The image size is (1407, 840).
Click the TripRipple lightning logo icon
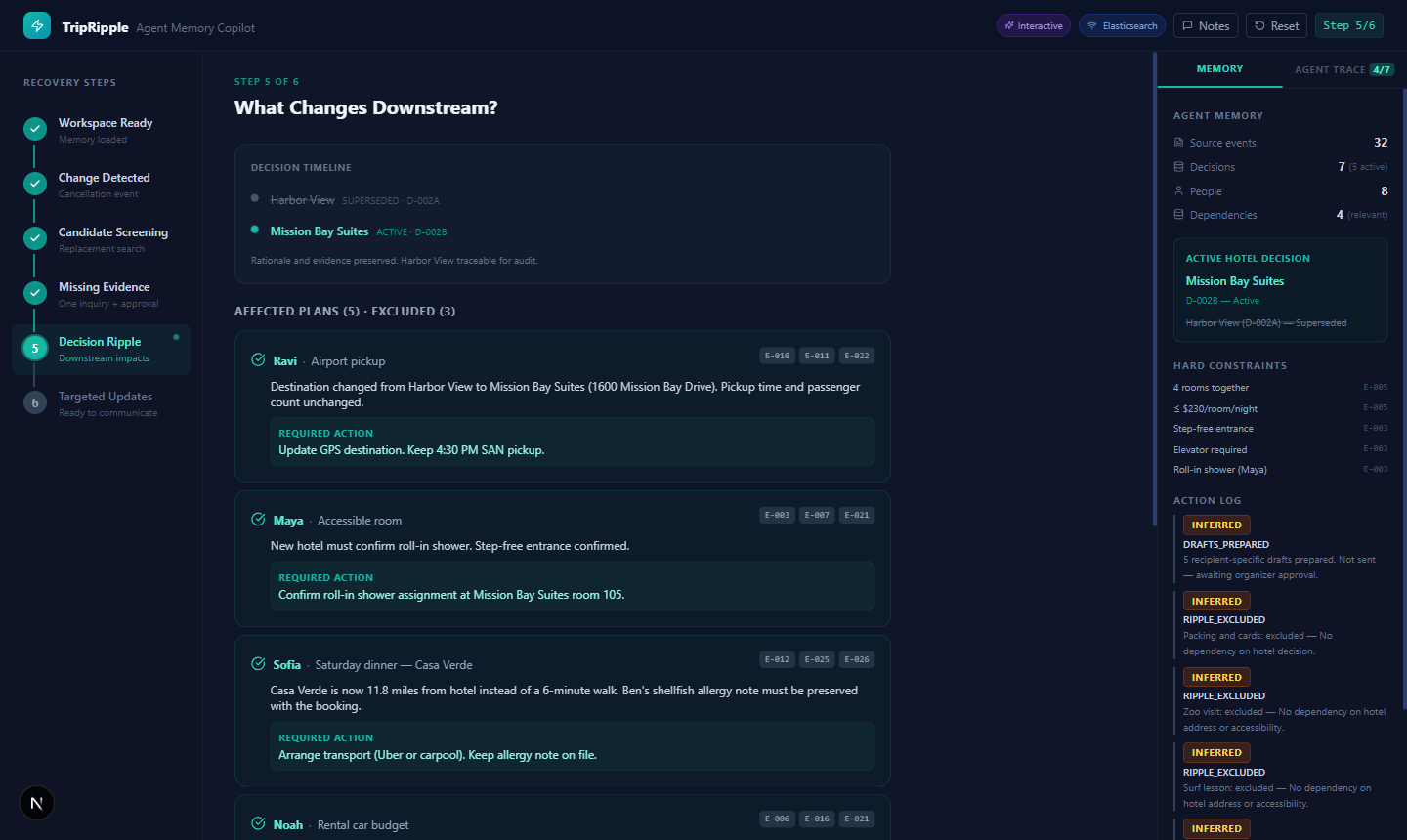(x=37, y=25)
